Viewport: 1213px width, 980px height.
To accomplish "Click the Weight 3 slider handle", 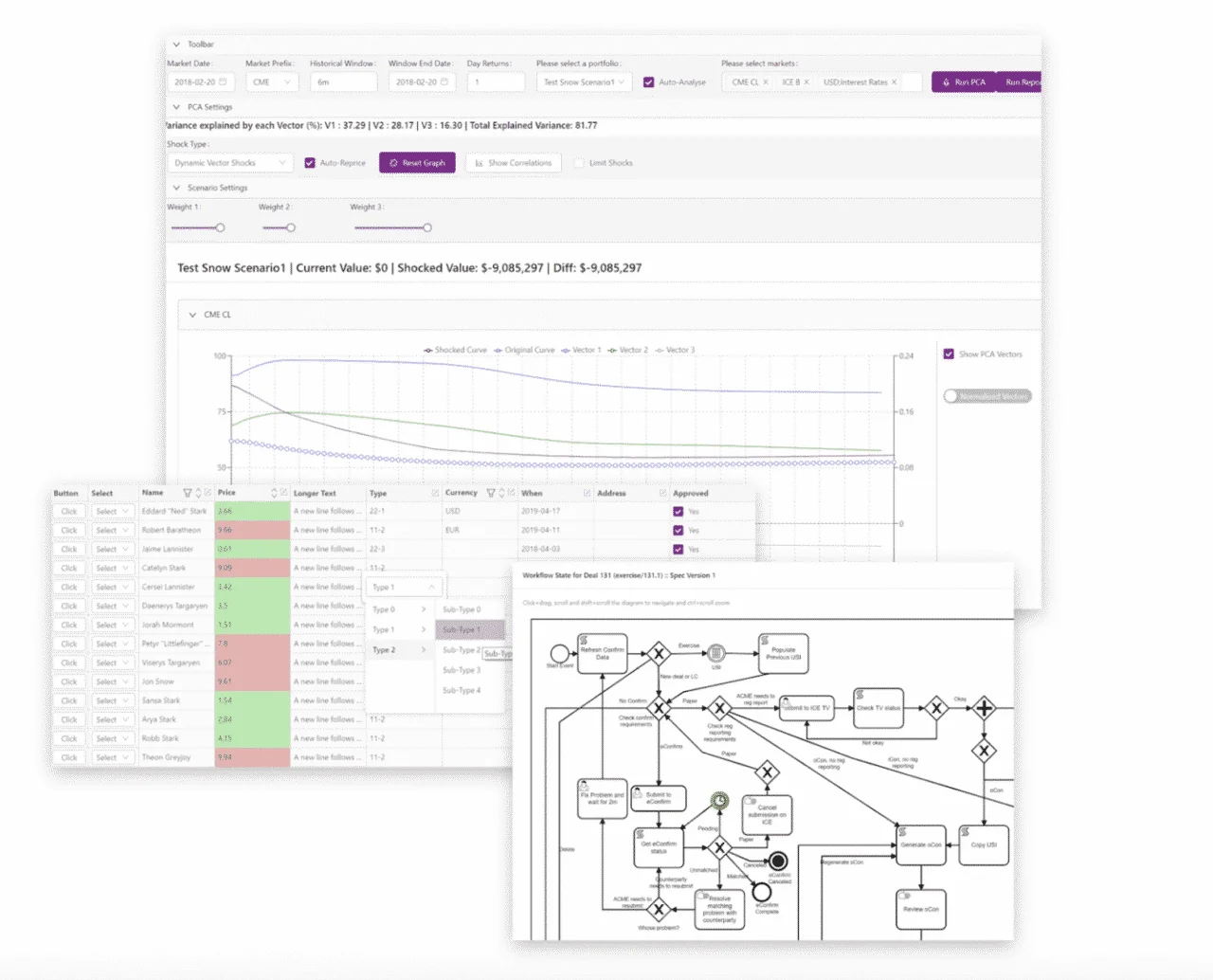I will click(427, 227).
